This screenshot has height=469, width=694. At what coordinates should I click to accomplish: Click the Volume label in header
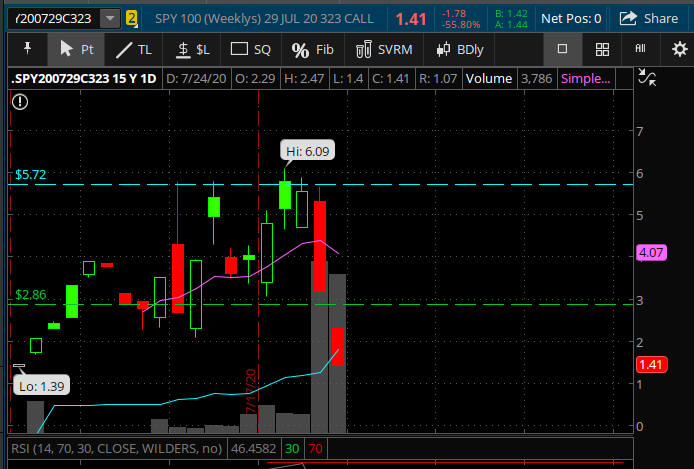click(x=489, y=79)
